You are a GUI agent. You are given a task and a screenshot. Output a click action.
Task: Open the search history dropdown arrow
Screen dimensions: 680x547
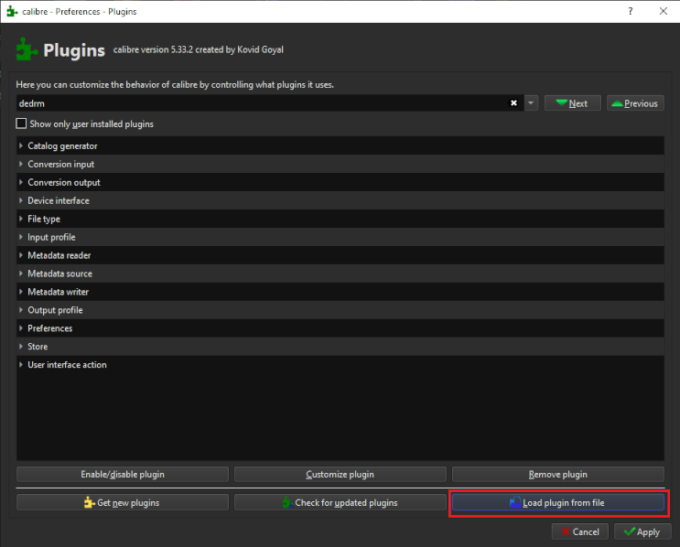(x=531, y=103)
